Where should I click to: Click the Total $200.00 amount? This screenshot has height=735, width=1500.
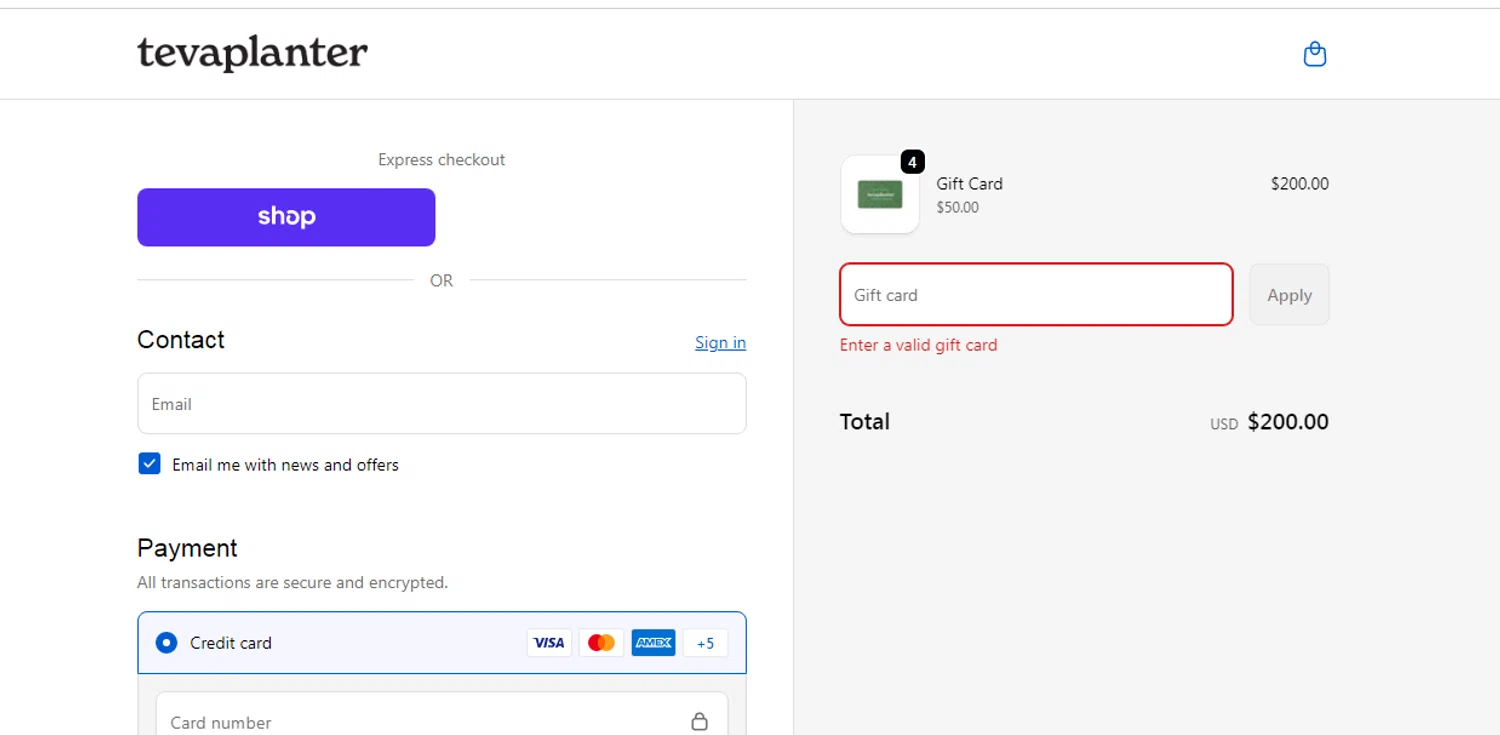point(1288,422)
